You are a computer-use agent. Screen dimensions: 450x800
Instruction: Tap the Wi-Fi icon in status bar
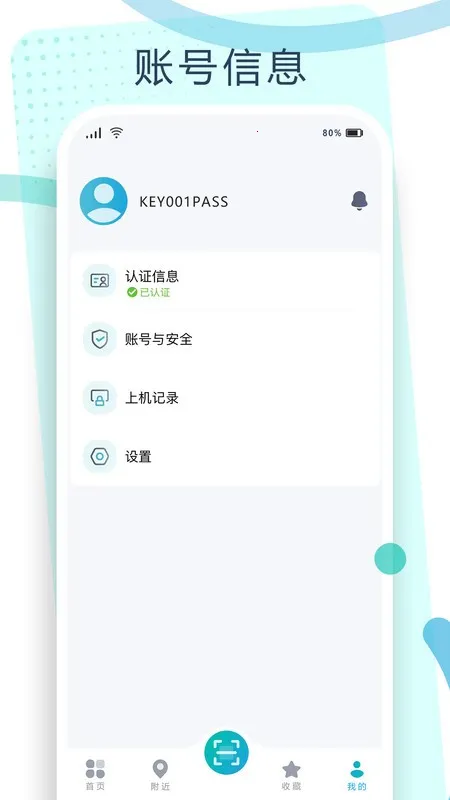(x=117, y=133)
